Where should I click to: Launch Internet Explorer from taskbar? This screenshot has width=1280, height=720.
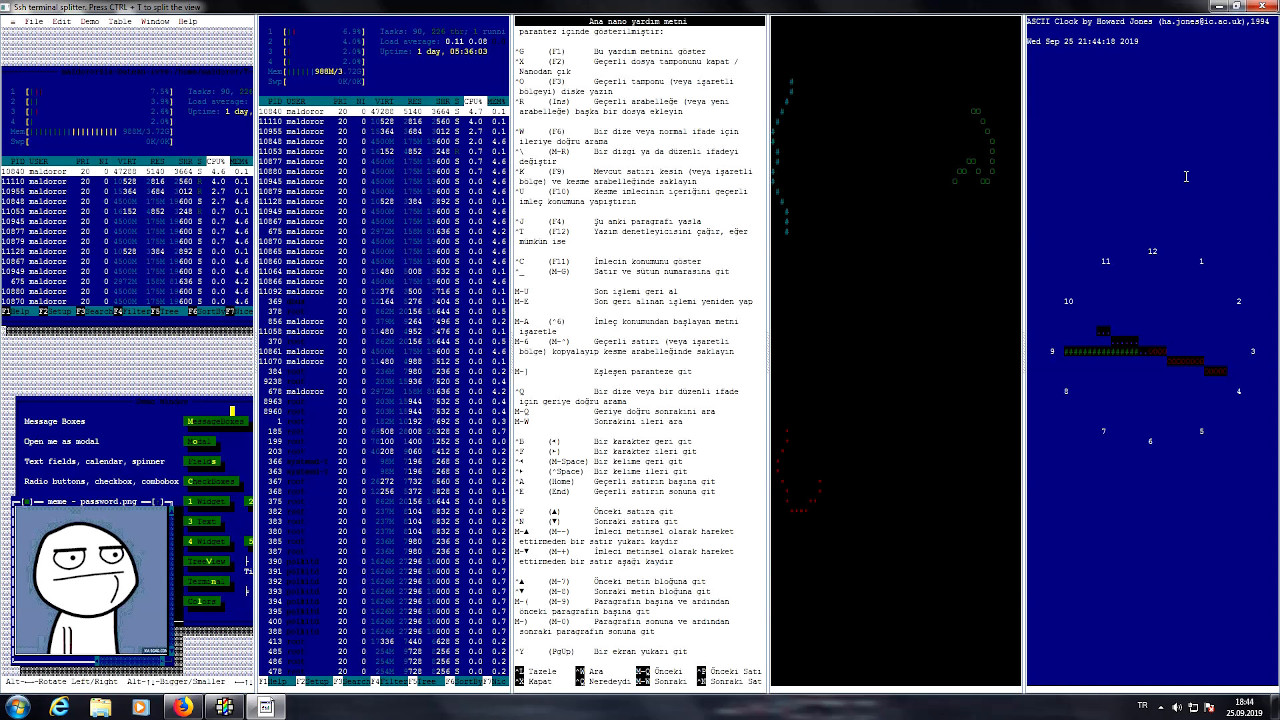(60, 707)
